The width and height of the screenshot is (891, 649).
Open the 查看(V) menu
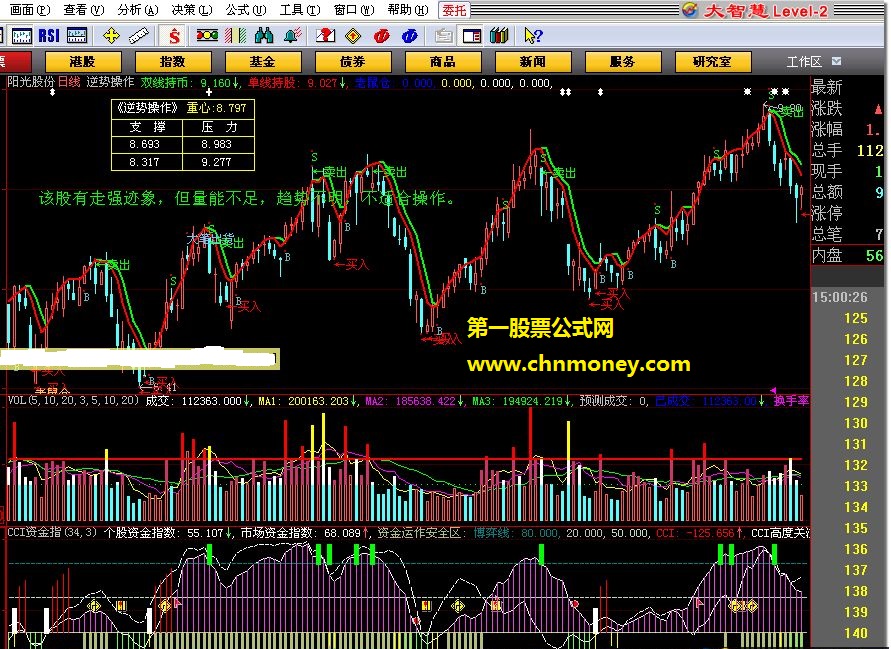(84, 10)
